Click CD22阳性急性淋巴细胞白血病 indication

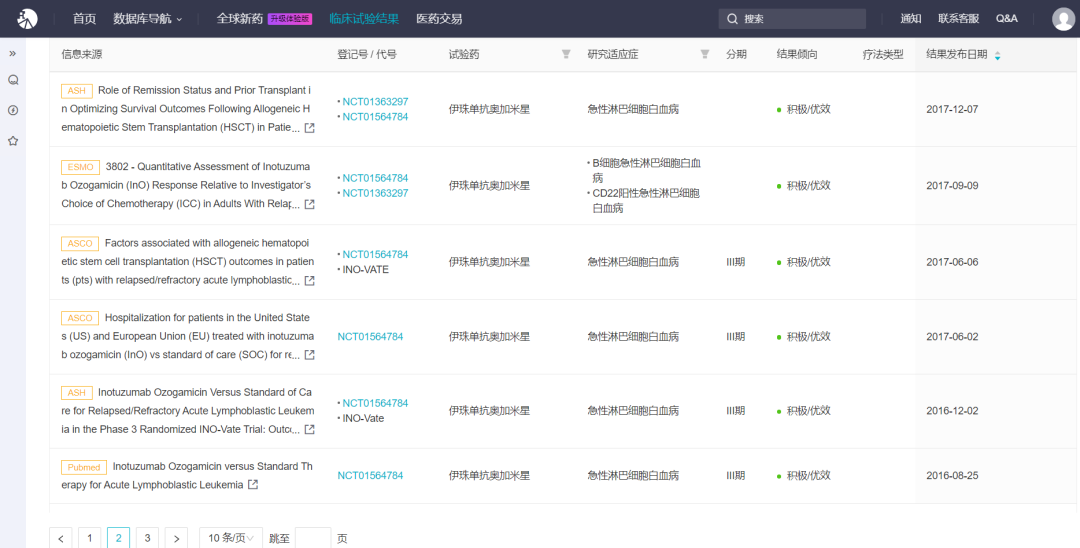coord(645,200)
